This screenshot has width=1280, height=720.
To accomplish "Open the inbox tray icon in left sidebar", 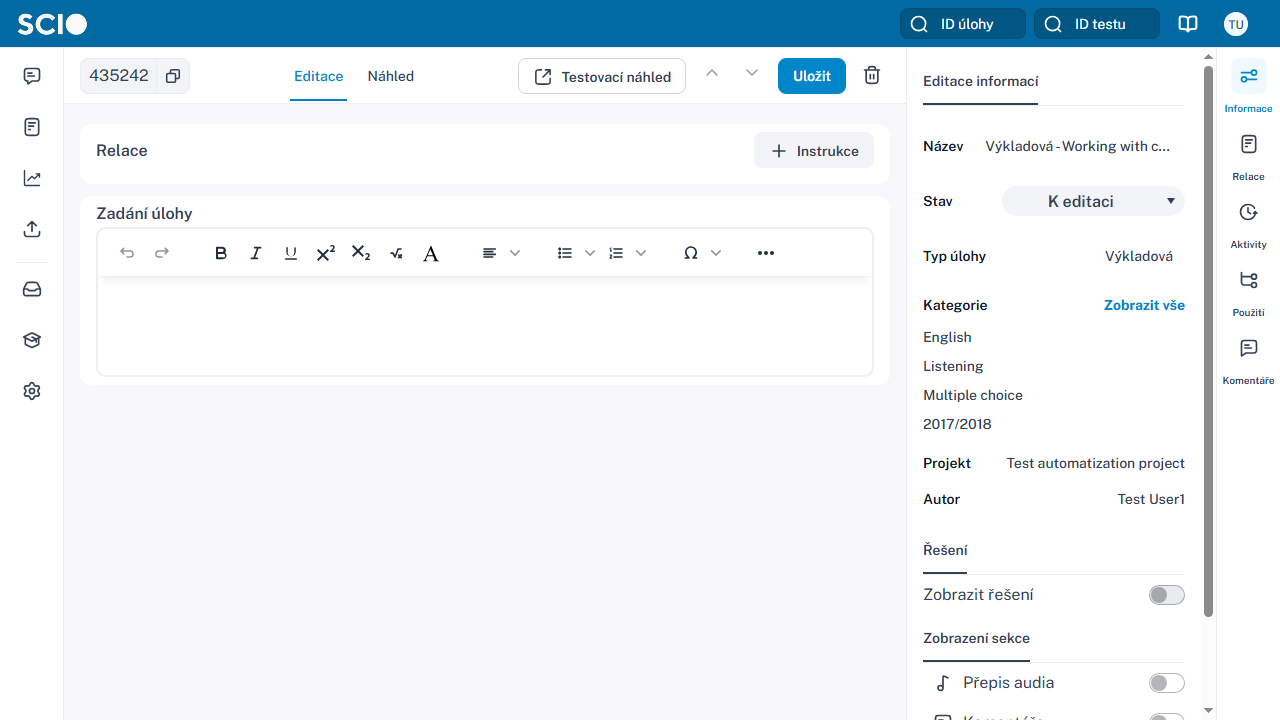I will [x=32, y=289].
